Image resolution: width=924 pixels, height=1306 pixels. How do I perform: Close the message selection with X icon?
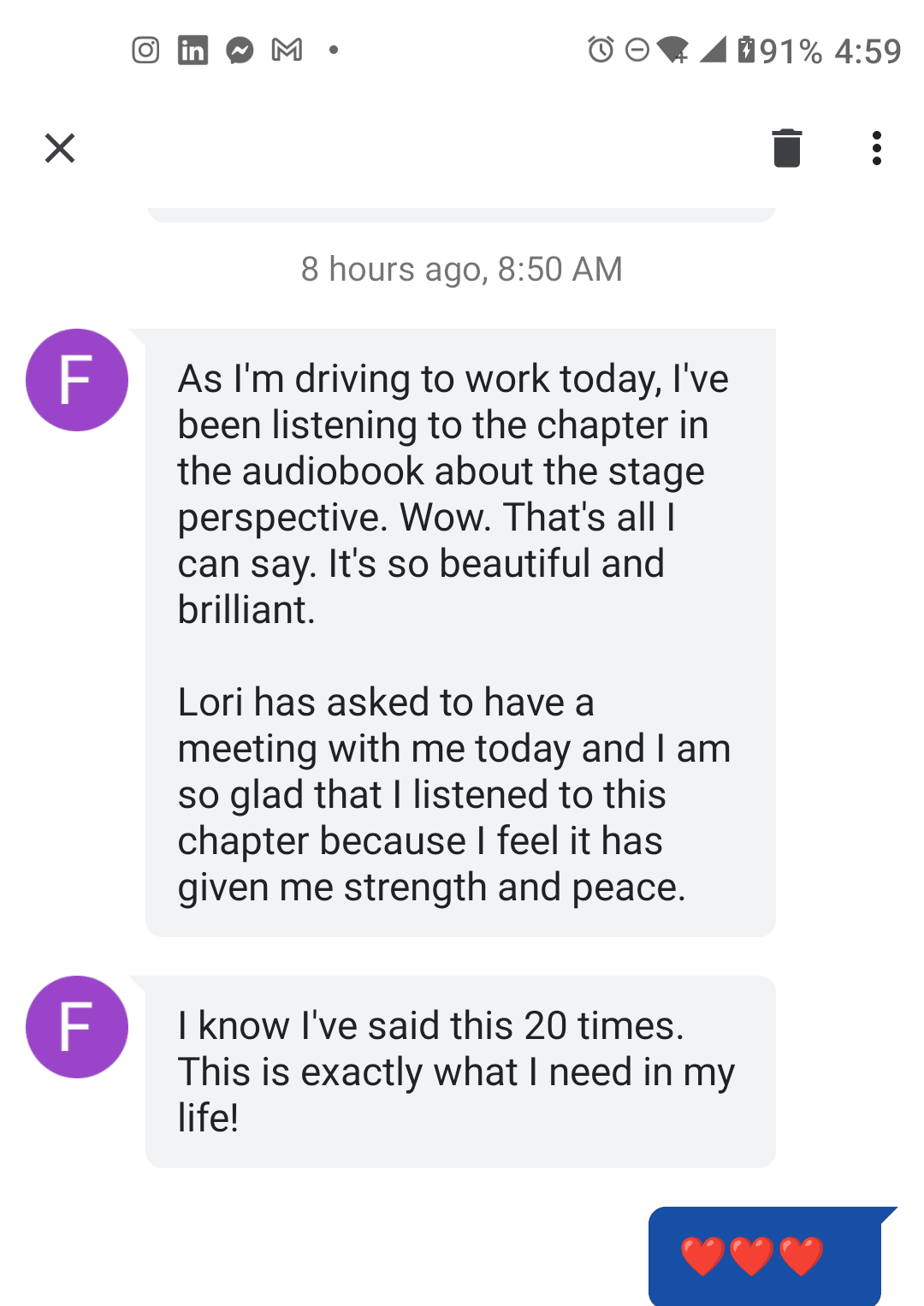click(x=60, y=148)
